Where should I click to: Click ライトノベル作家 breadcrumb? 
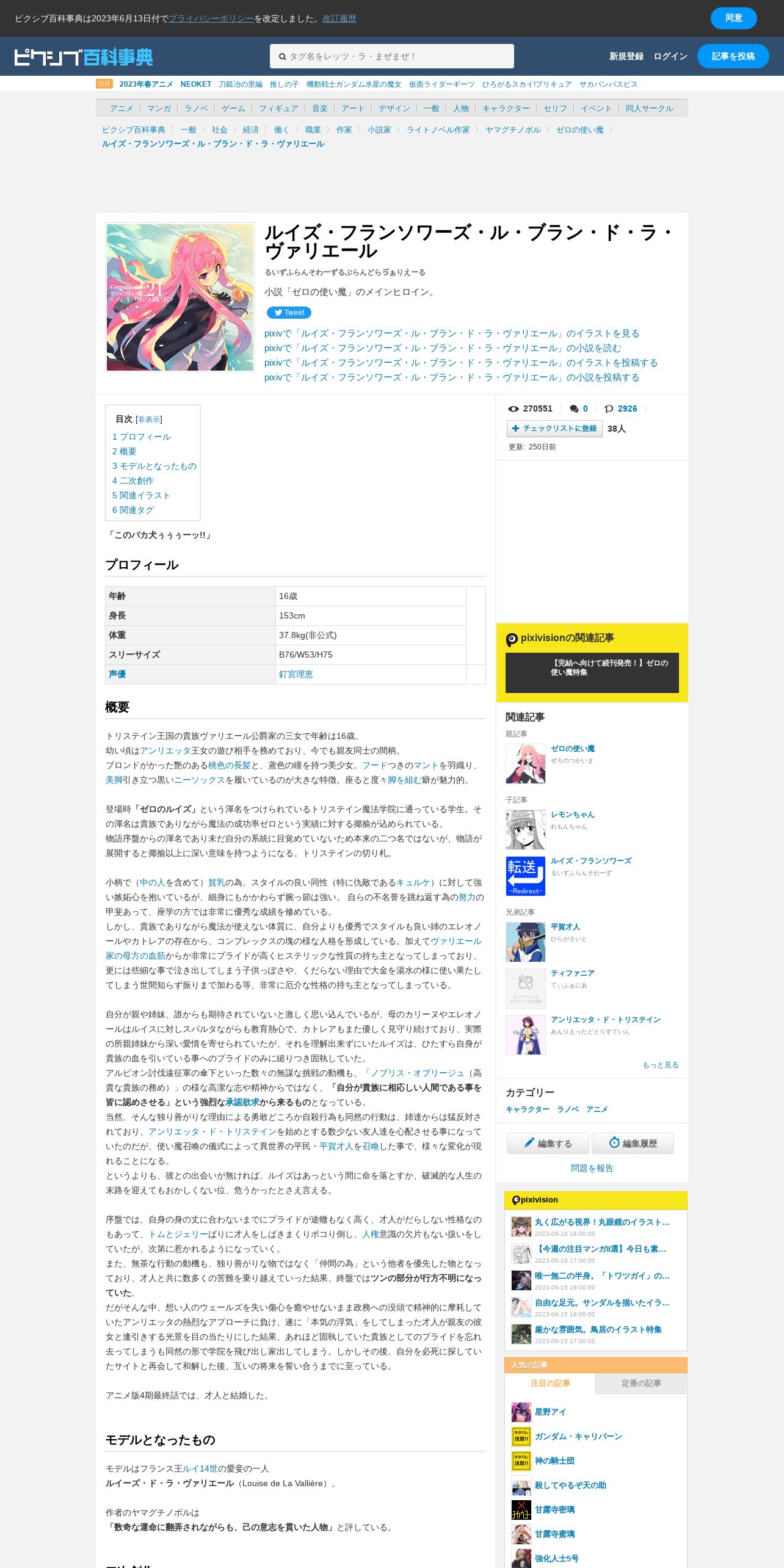click(x=438, y=129)
